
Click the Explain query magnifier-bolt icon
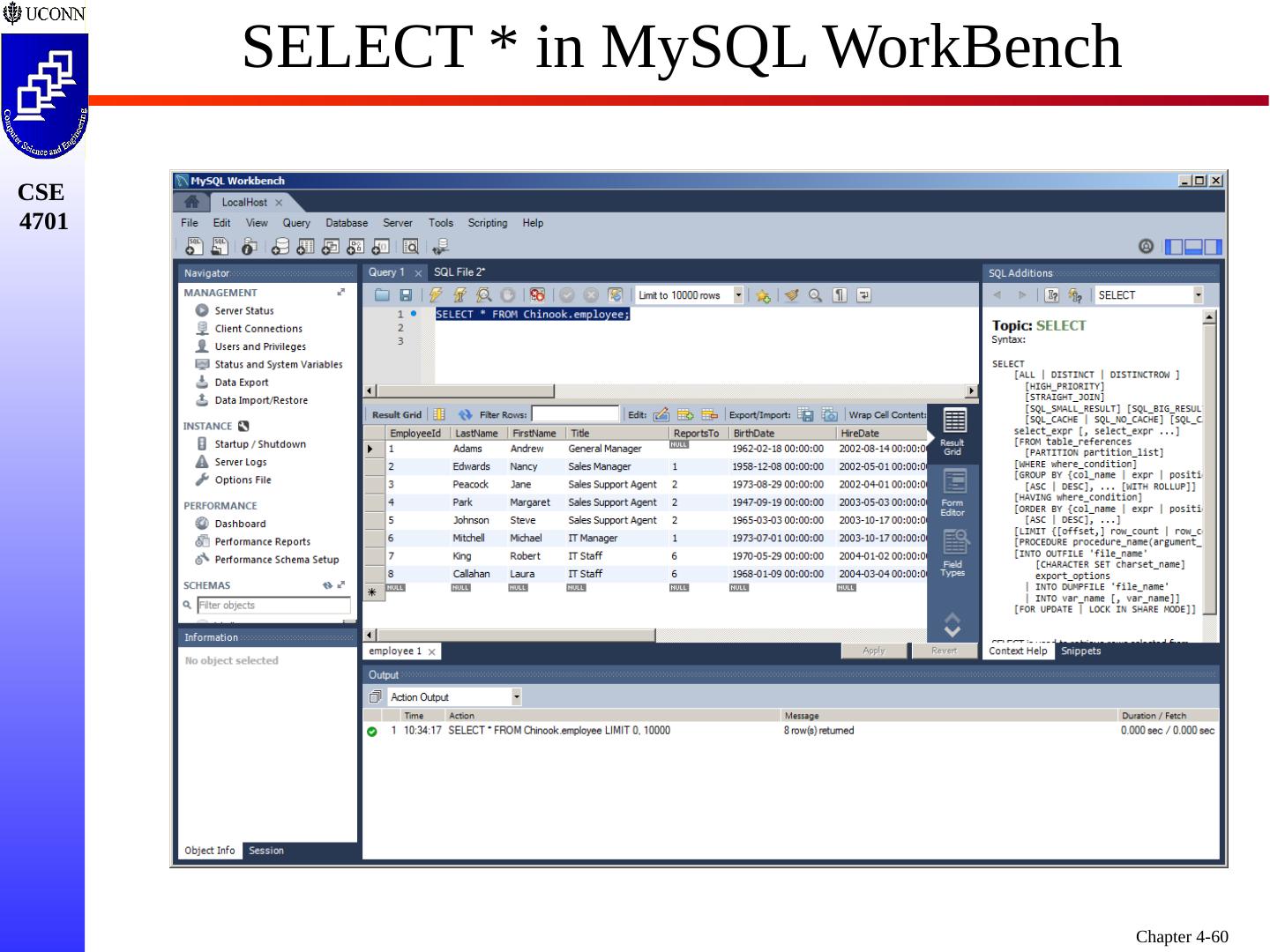(x=483, y=295)
